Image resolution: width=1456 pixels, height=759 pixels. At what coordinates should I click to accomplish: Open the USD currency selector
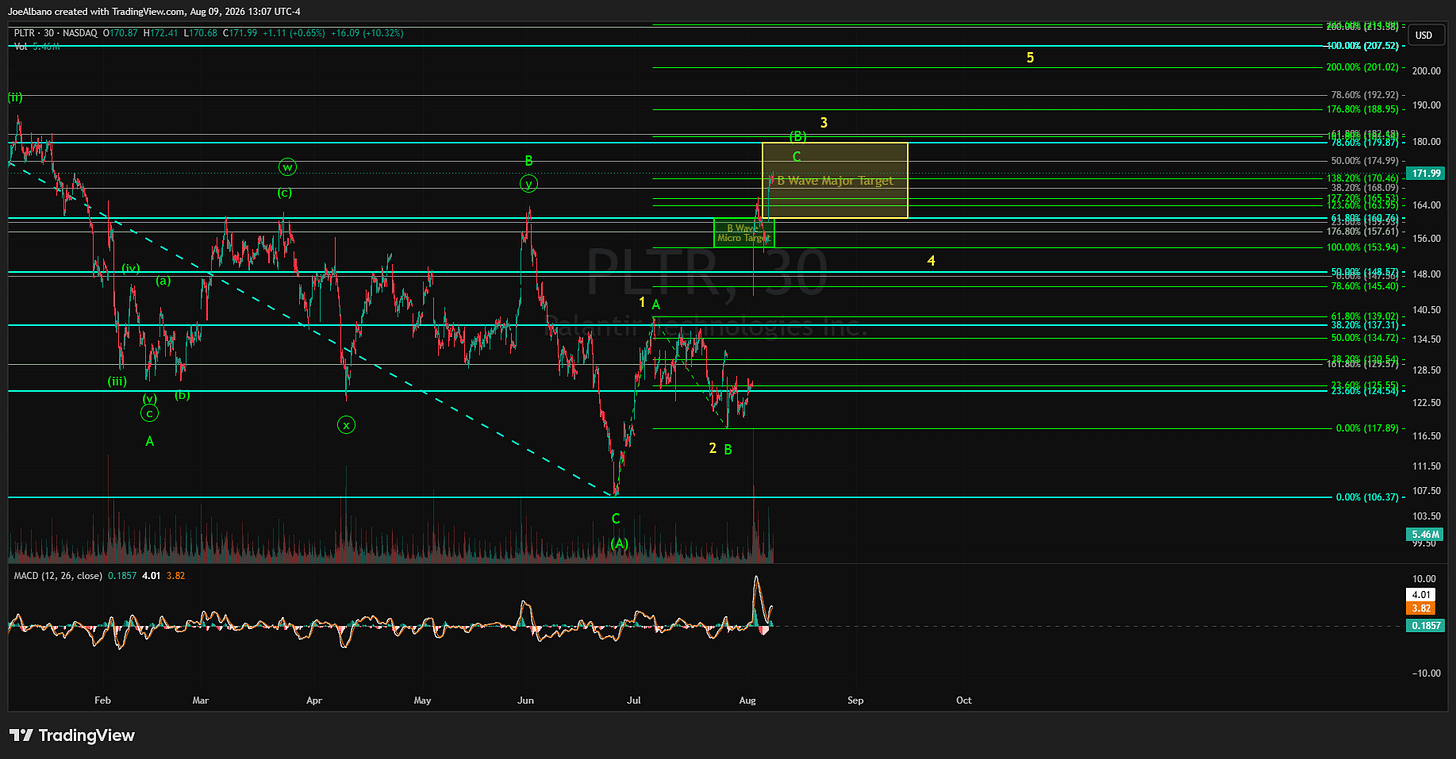click(x=1423, y=36)
